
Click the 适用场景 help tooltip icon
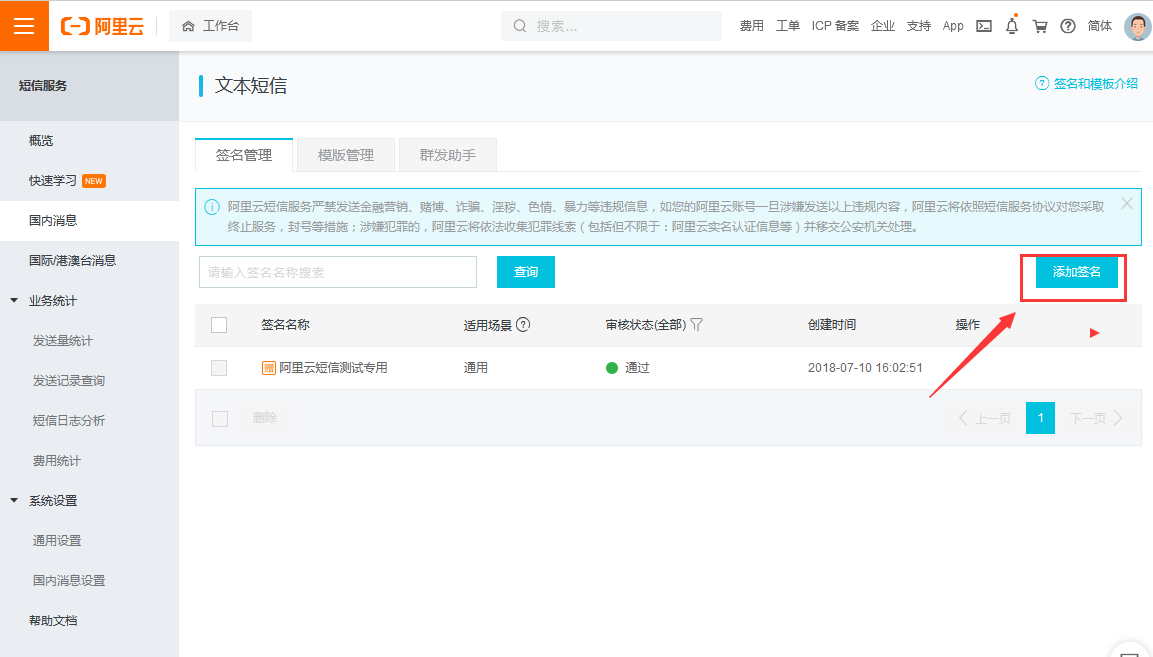click(523, 325)
